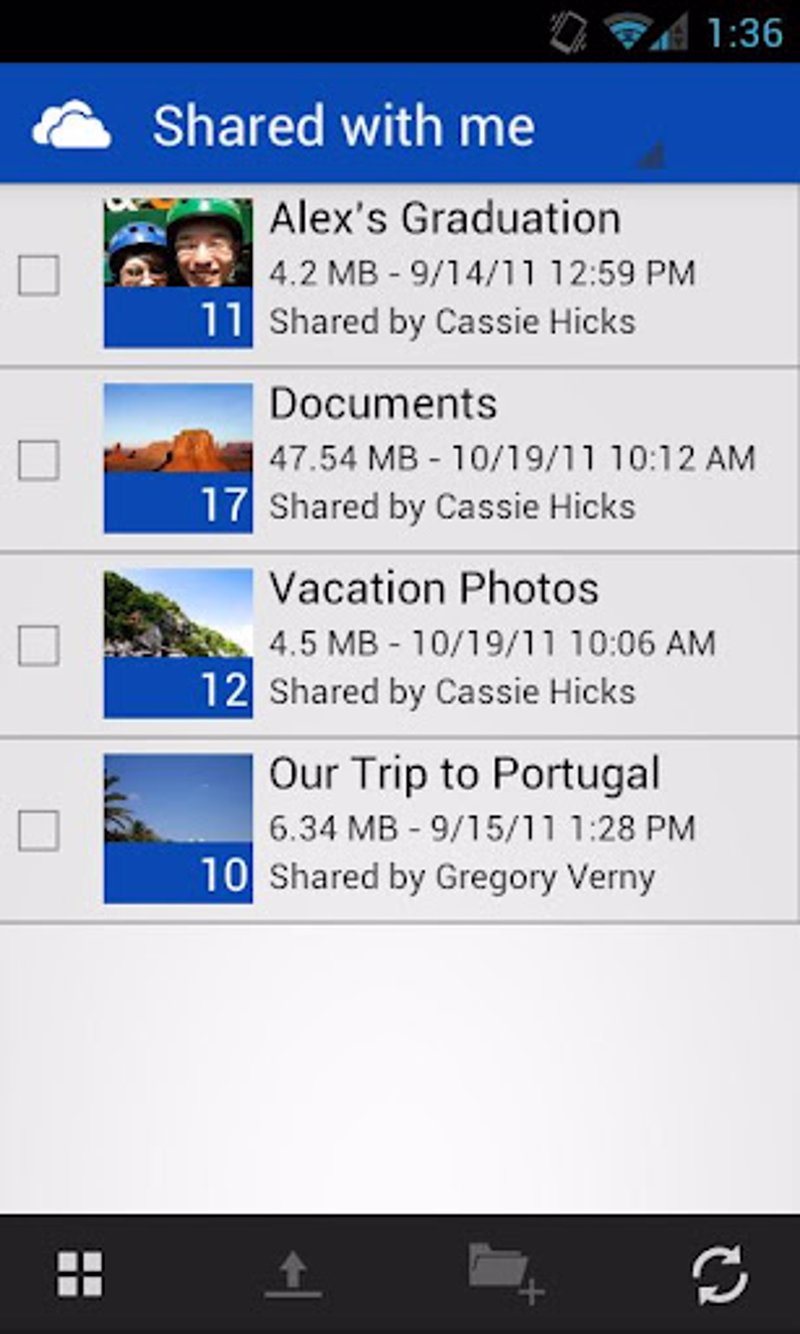Screen dimensions: 800x1334
Task: Open the grid view icon
Action: click(x=79, y=1274)
